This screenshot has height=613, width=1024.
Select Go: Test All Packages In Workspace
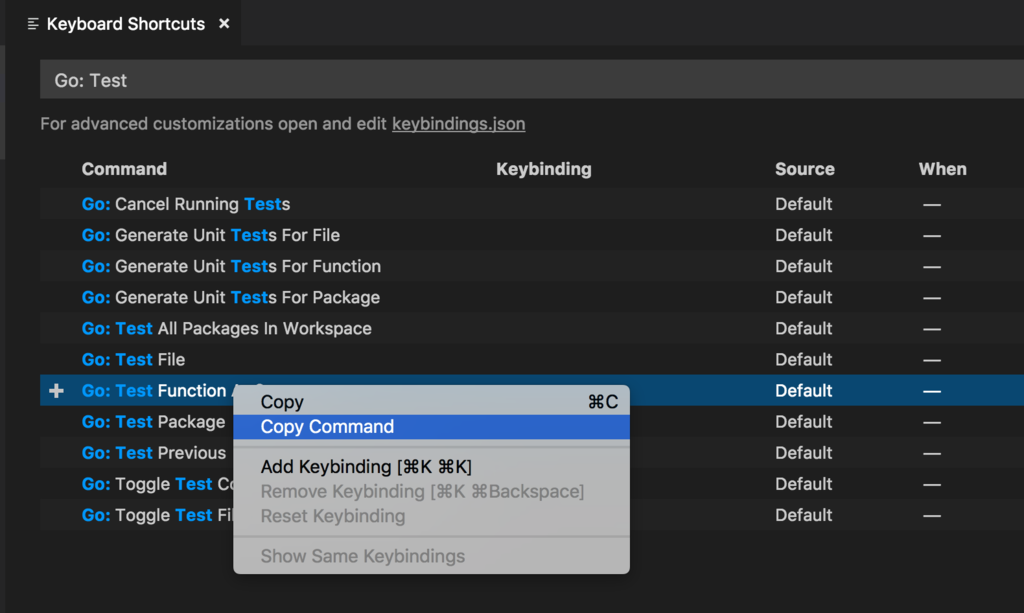coord(532,328)
